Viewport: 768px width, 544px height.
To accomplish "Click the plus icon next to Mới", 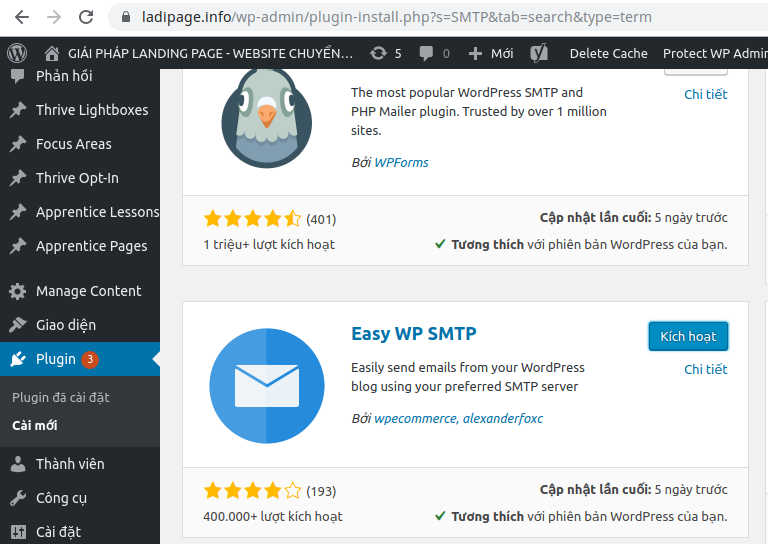I will click(x=475, y=53).
